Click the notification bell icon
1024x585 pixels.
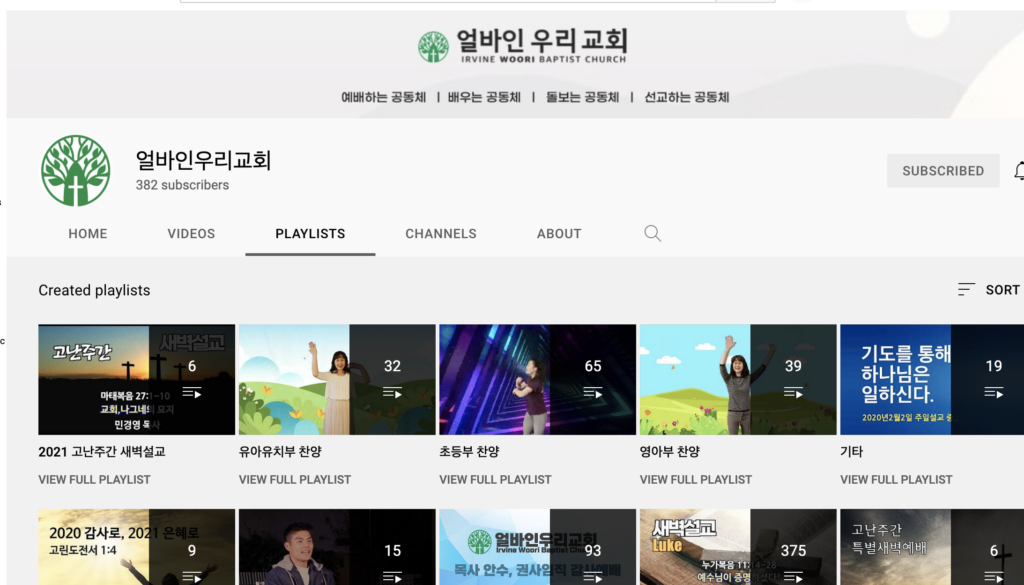tap(1019, 171)
